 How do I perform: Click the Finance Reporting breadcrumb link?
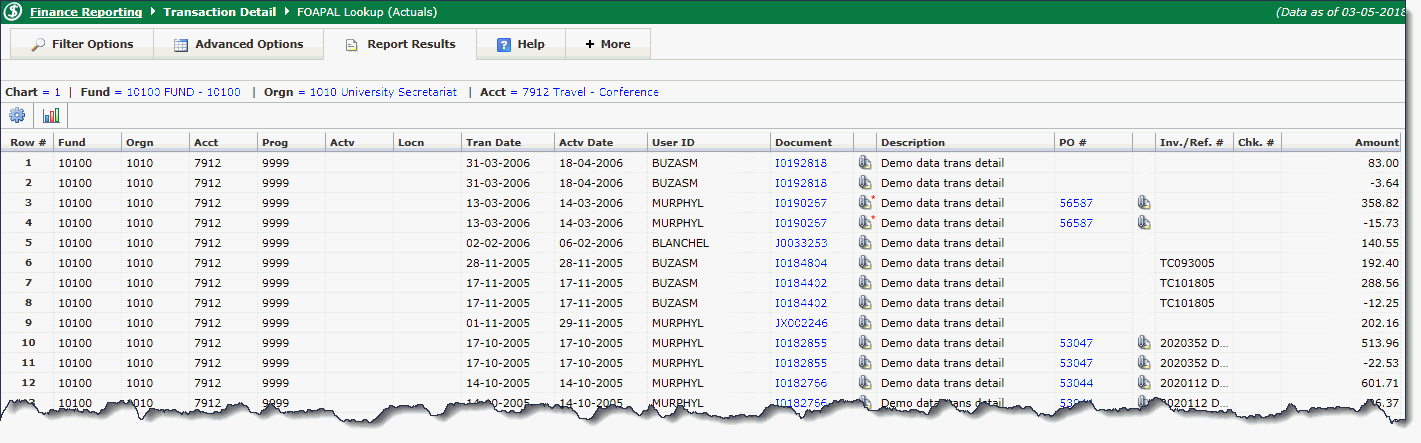(86, 13)
